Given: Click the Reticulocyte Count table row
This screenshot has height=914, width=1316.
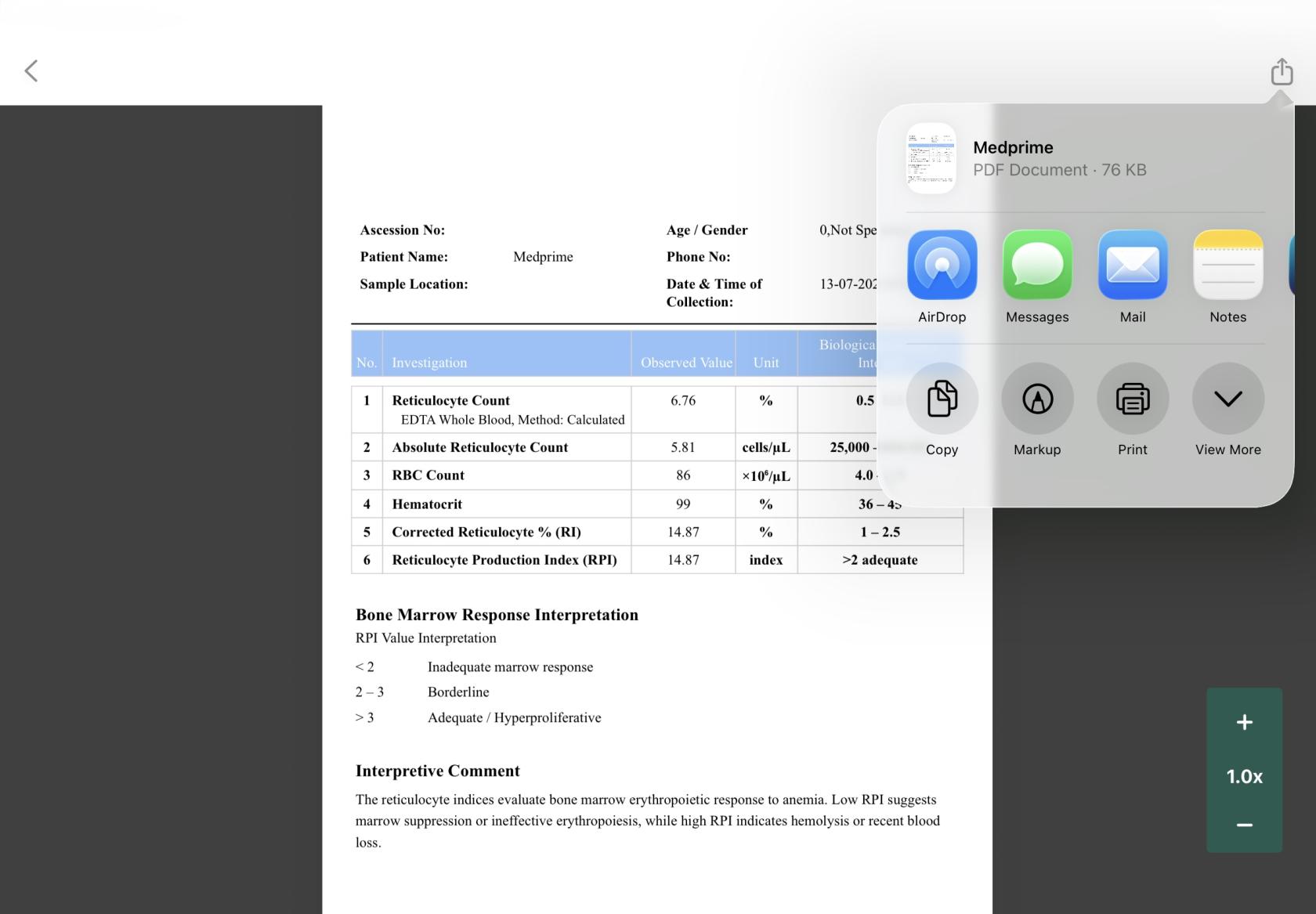Looking at the screenshot, I should pyautogui.click(x=657, y=409).
